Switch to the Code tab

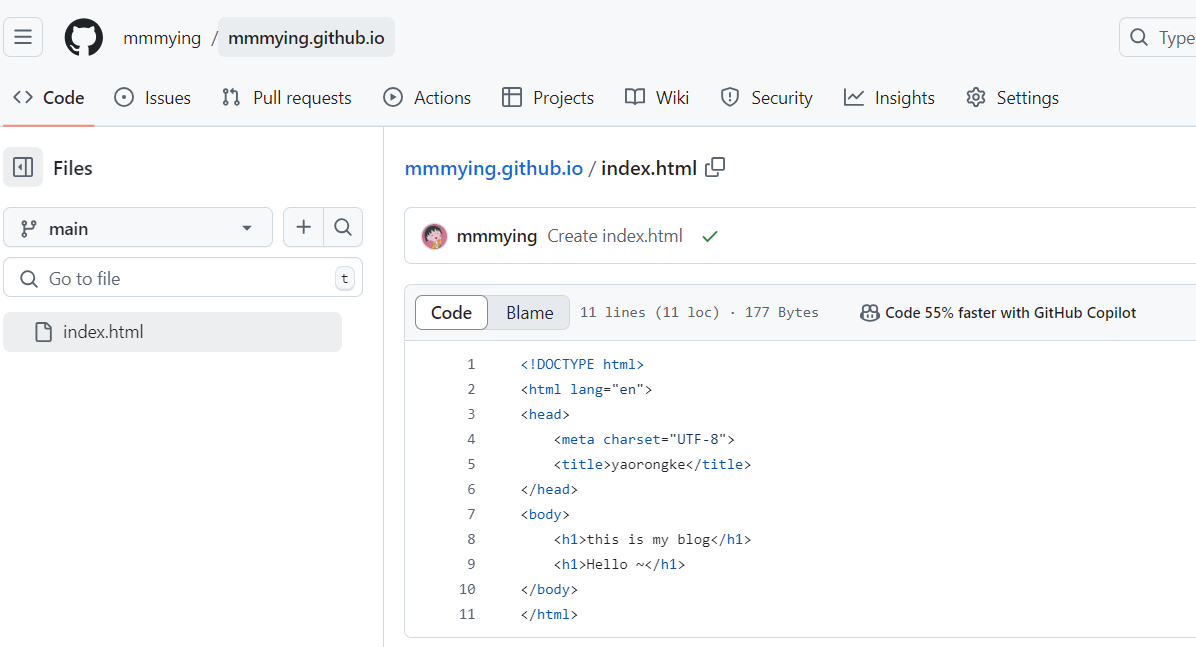click(49, 98)
